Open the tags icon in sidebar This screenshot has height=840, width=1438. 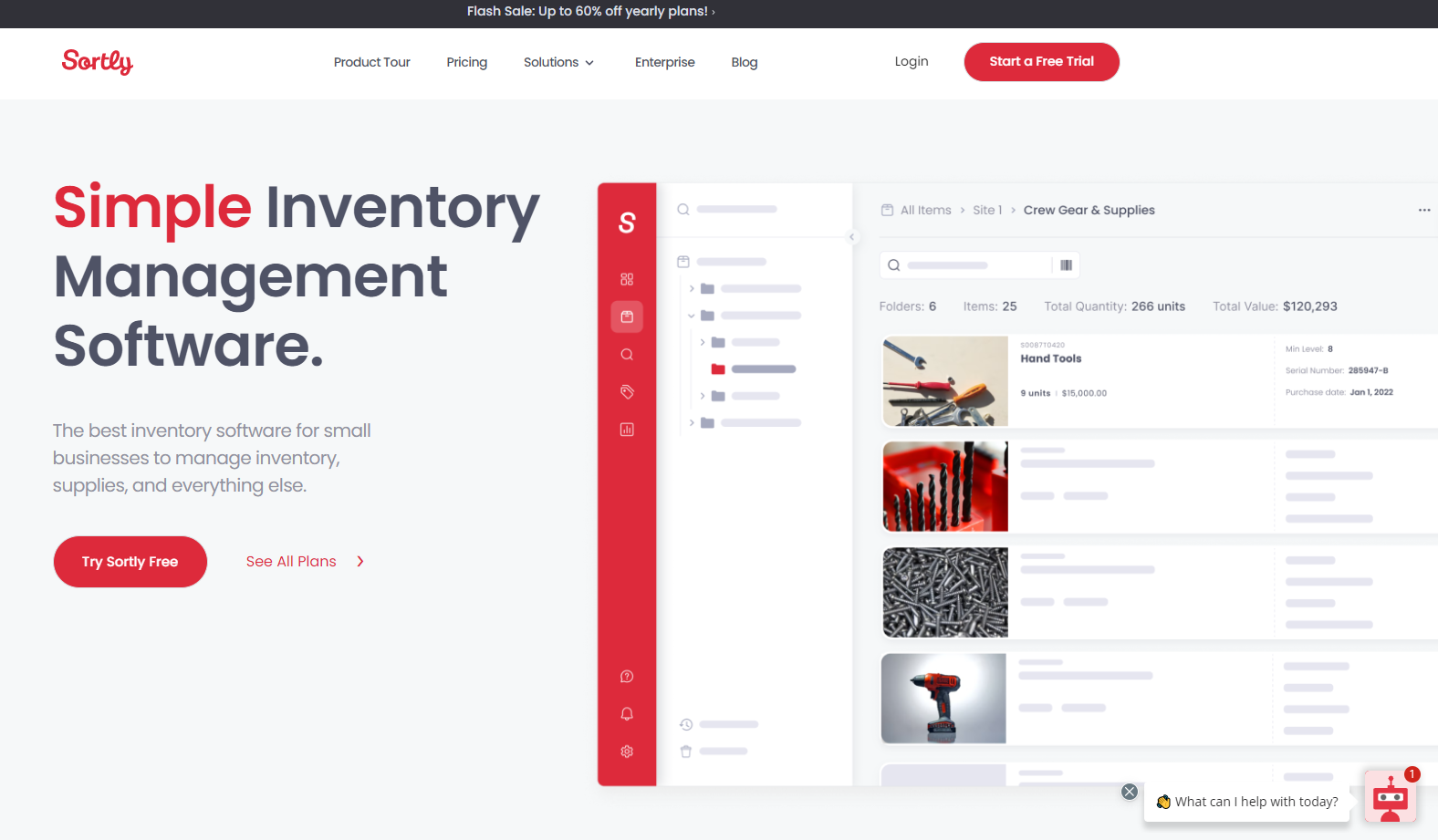coord(627,391)
